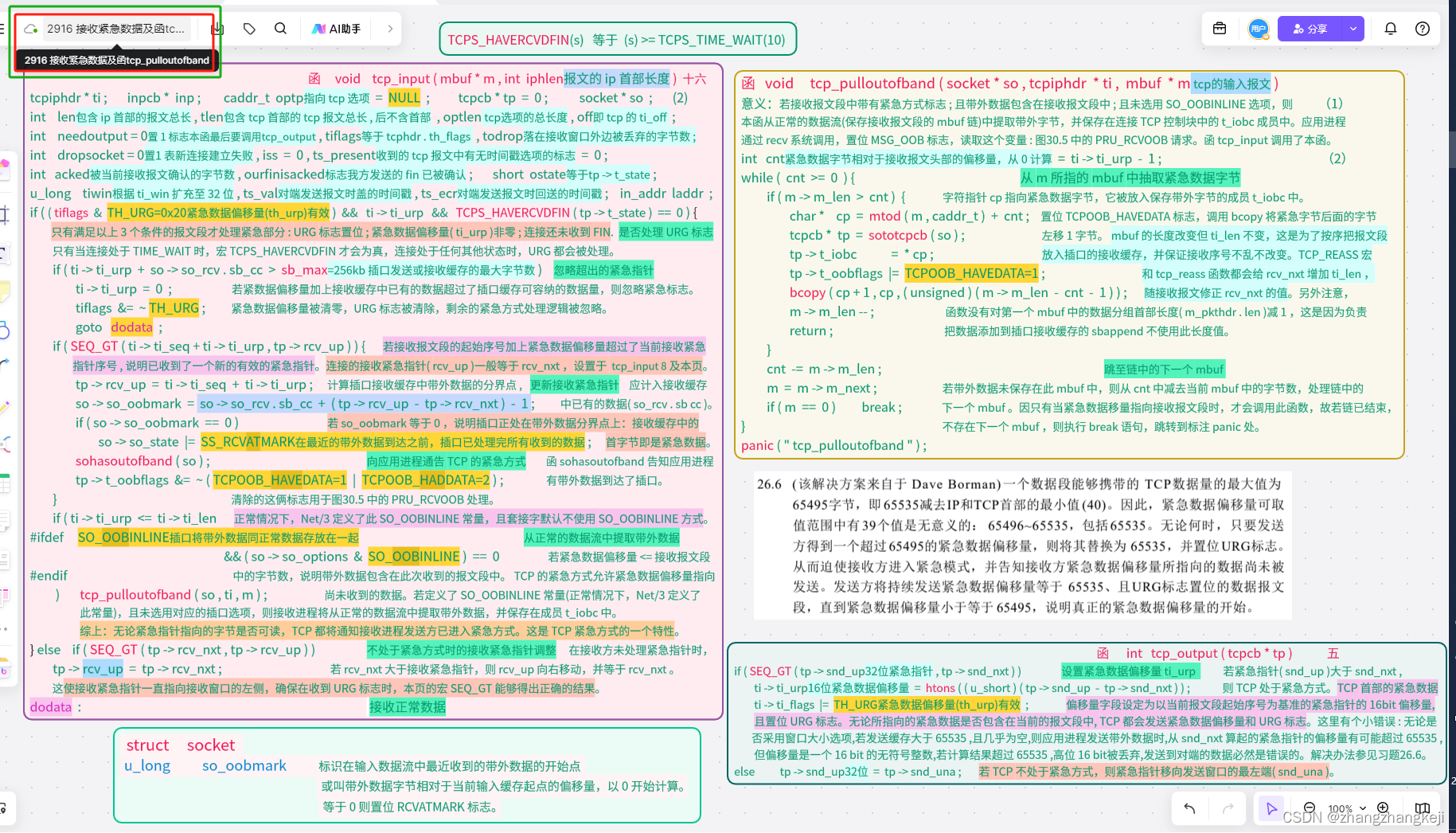Click the cloud sync status icon
Image resolution: width=1456 pixels, height=833 pixels.
(x=31, y=29)
